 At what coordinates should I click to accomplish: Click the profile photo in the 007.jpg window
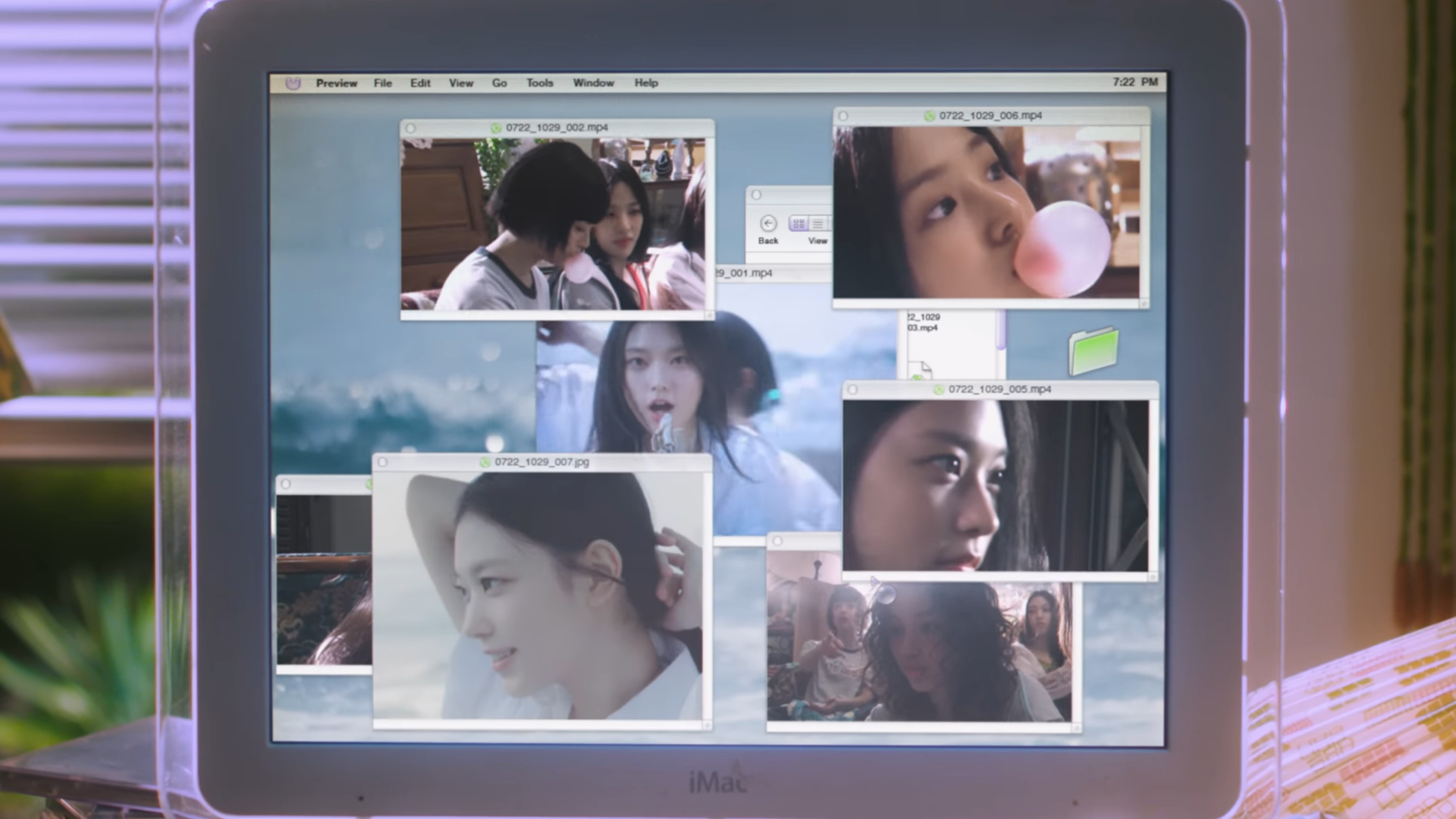tap(538, 596)
